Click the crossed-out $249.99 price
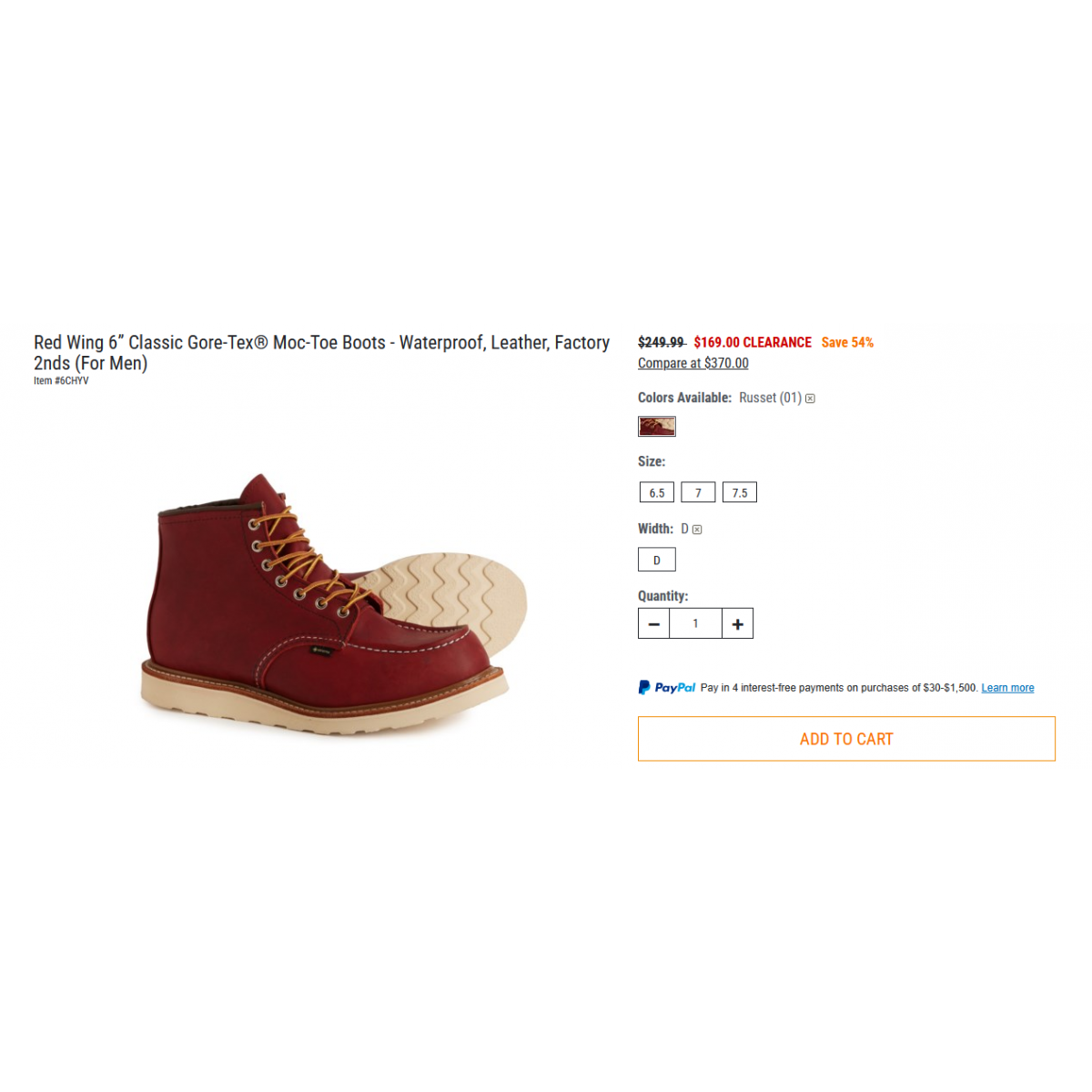The image size is (1092, 1092). (662, 342)
